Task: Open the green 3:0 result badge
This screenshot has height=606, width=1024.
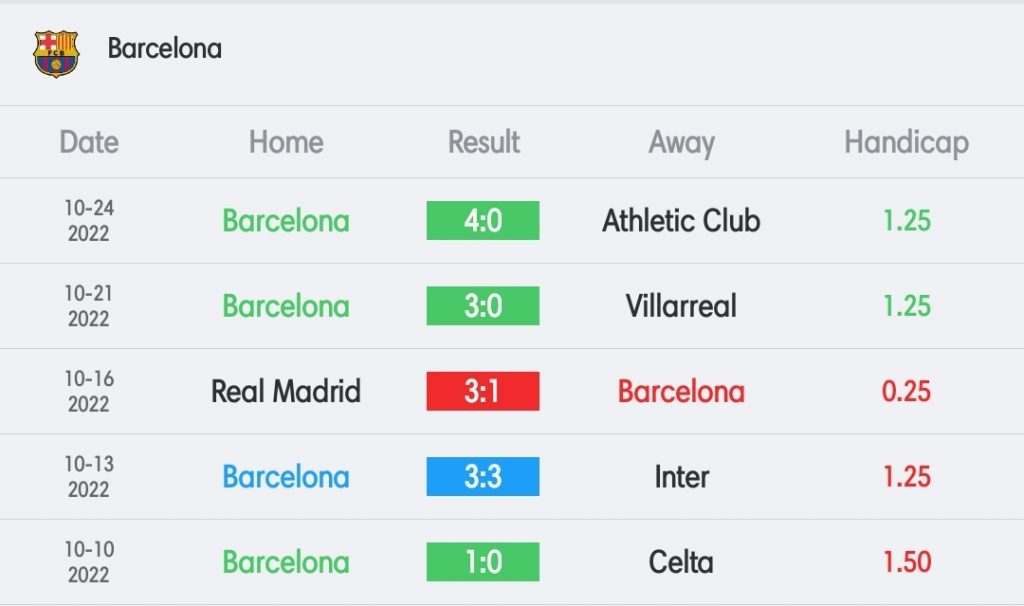Action: [x=483, y=306]
